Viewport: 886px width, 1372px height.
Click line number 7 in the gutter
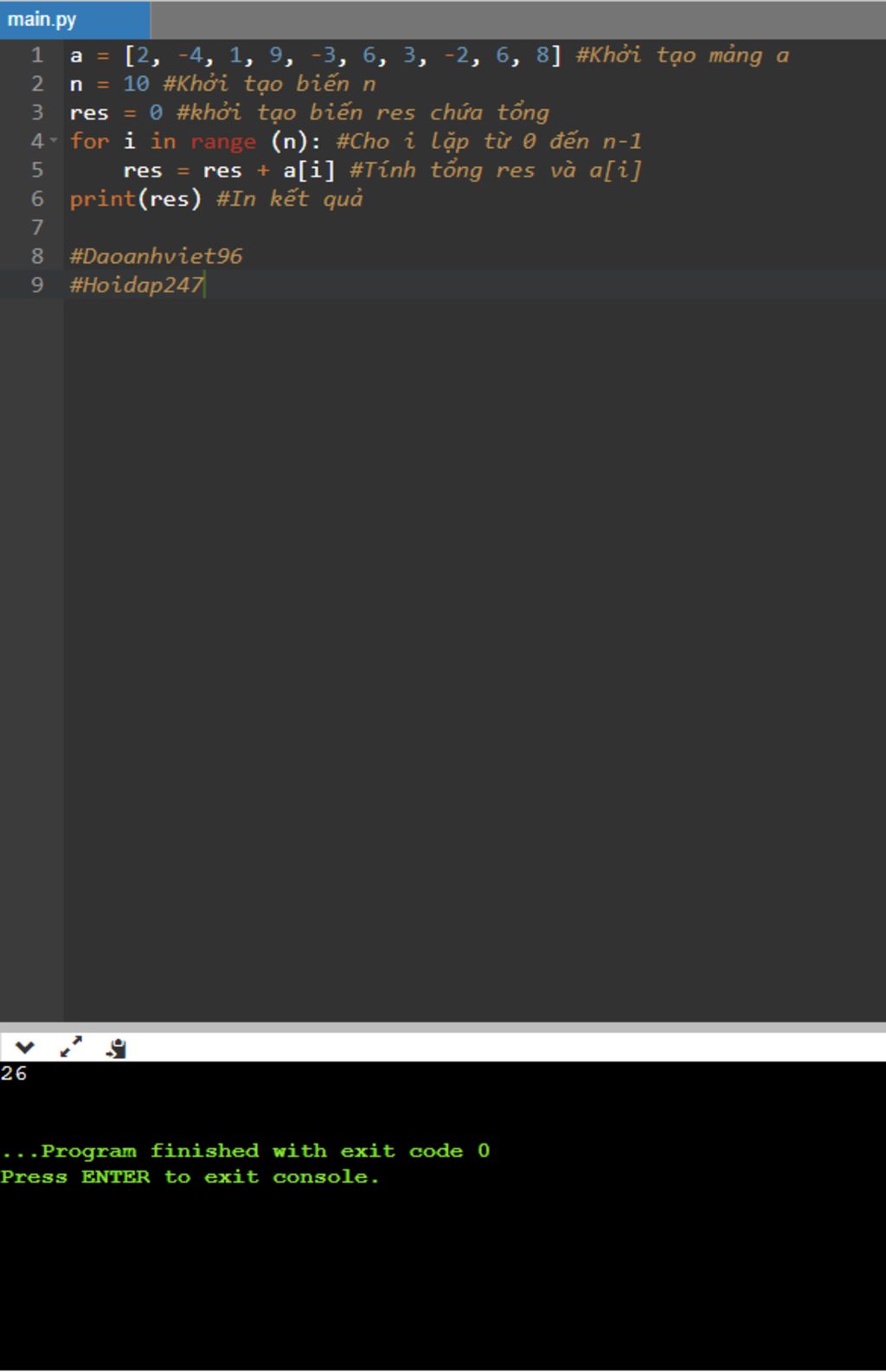(36, 228)
